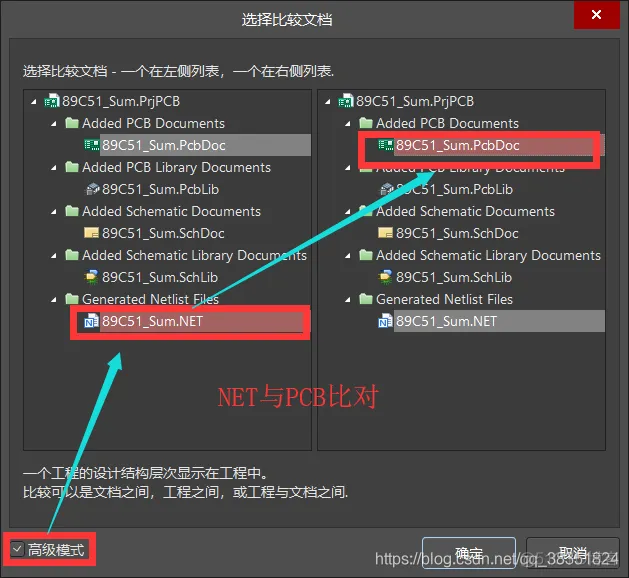The height and width of the screenshot is (578, 629).
Task: Collapse right Generated Netlist Files folder
Action: (349, 300)
